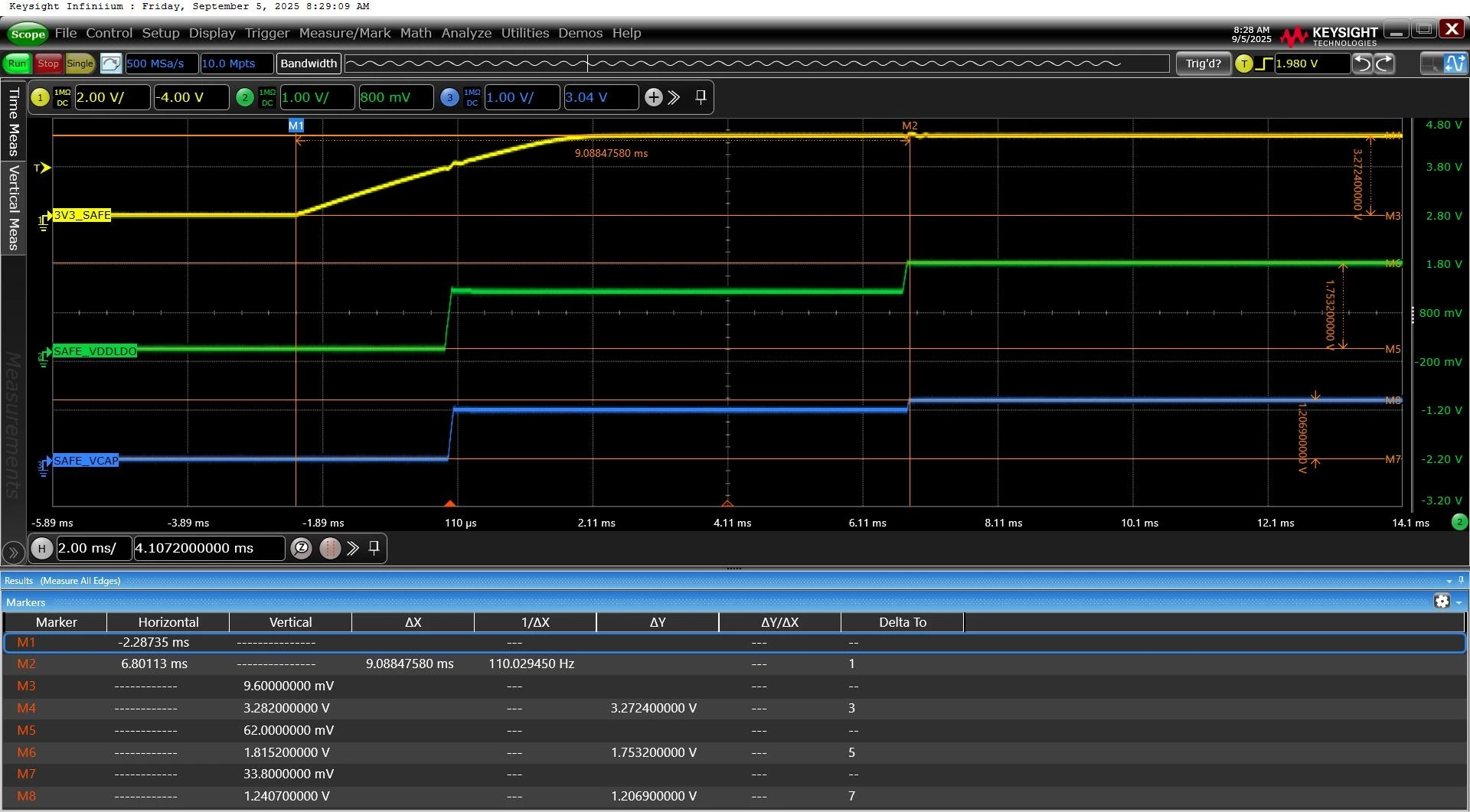Expand the horizontal toolbar double-chevron
This screenshot has height=812, width=1470.
click(353, 548)
